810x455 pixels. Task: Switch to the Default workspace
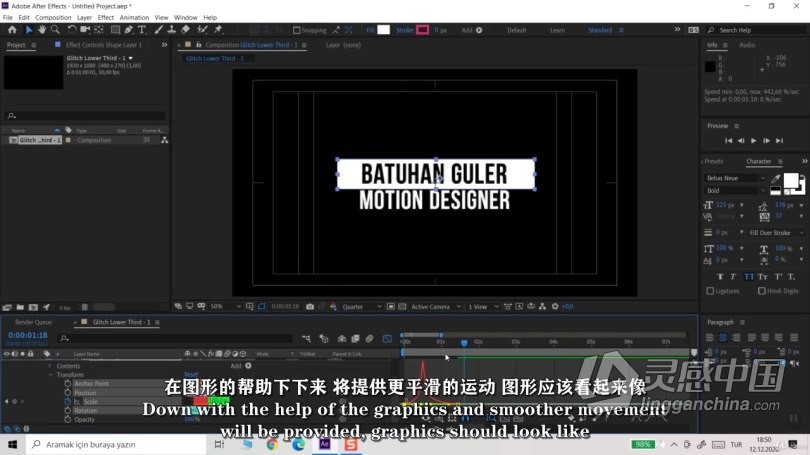click(x=517, y=30)
